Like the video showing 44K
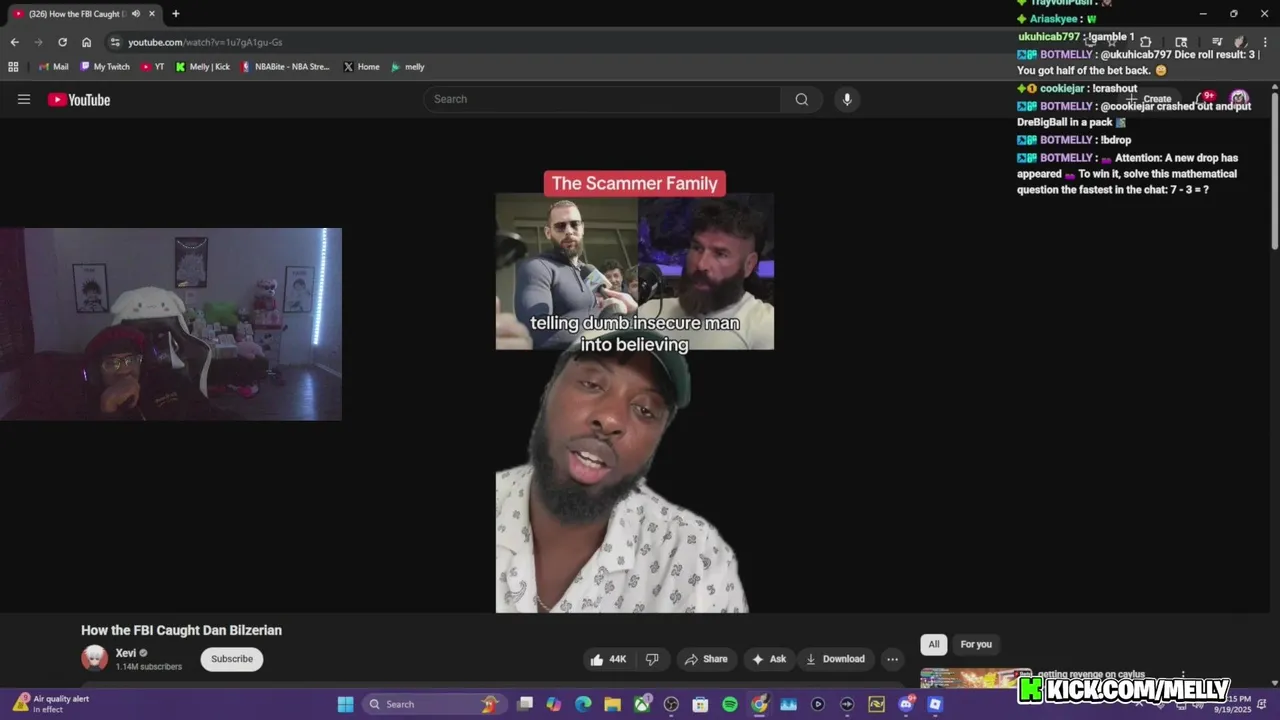Screen dimensions: 1280x720 click(x=608, y=659)
